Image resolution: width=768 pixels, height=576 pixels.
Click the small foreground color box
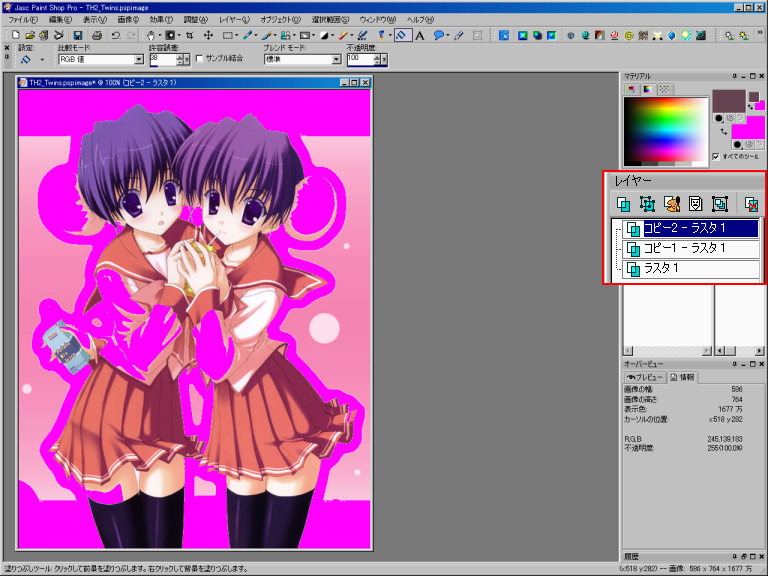click(754, 97)
